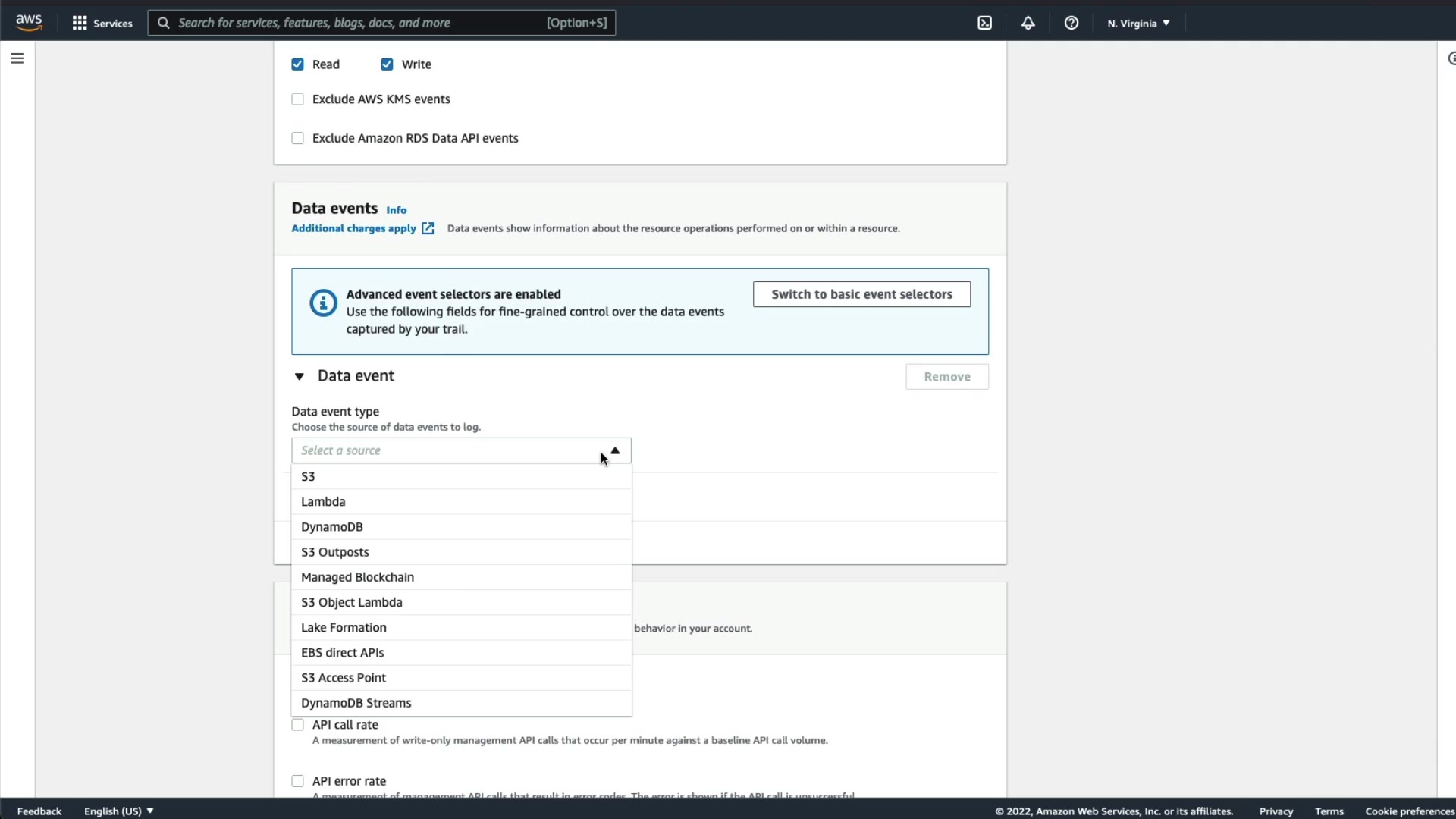1456x819 pixels.
Task: Click the search magnifier icon
Action: 163,23
